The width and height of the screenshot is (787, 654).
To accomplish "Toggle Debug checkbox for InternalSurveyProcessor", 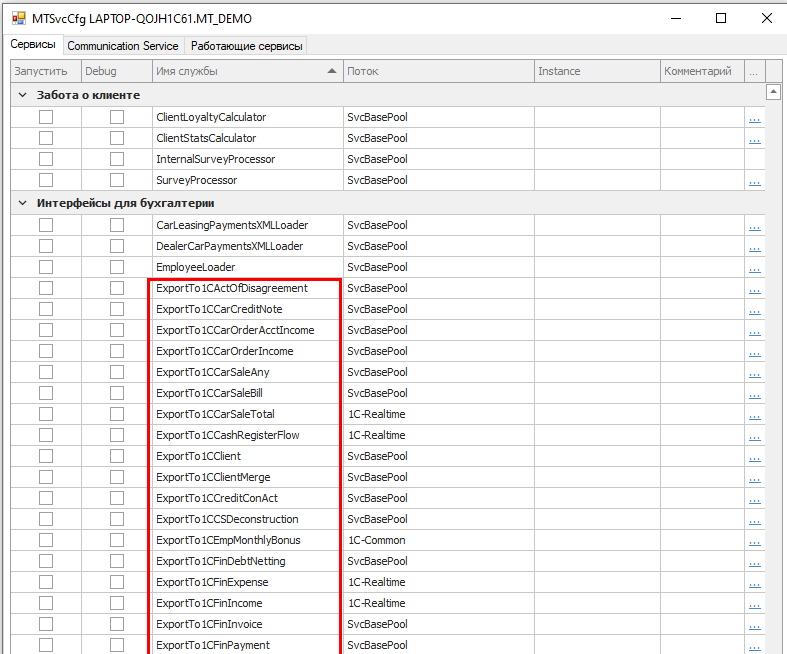I will pyautogui.click(x=117, y=160).
